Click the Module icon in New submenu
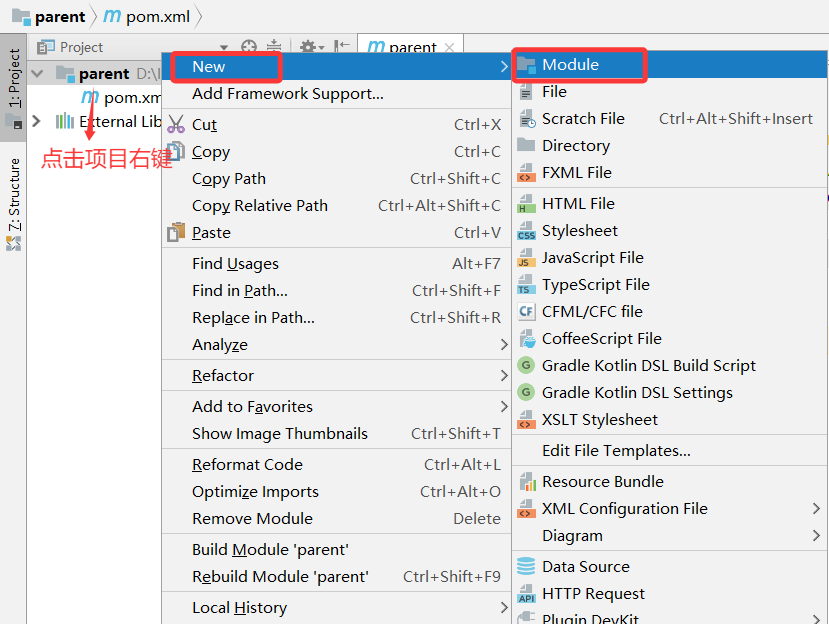Image resolution: width=829 pixels, height=624 pixels. pos(526,65)
